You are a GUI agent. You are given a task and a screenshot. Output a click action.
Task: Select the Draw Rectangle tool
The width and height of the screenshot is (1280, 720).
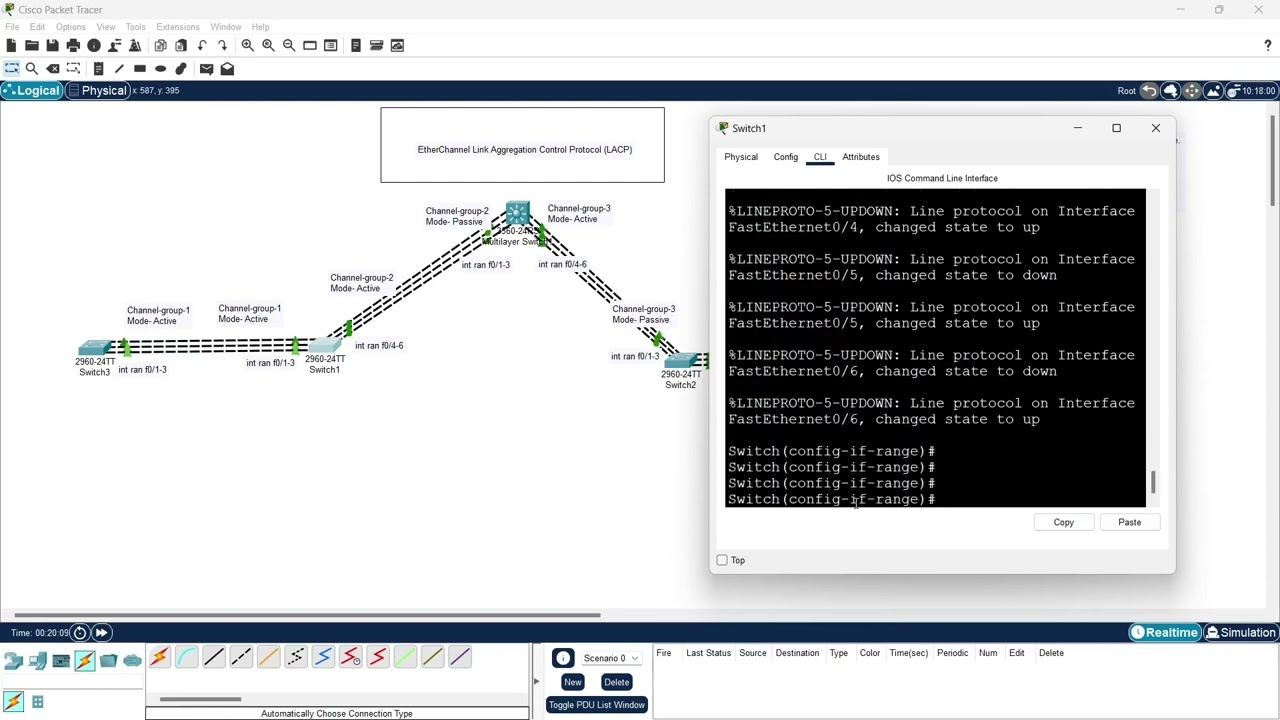(x=140, y=69)
